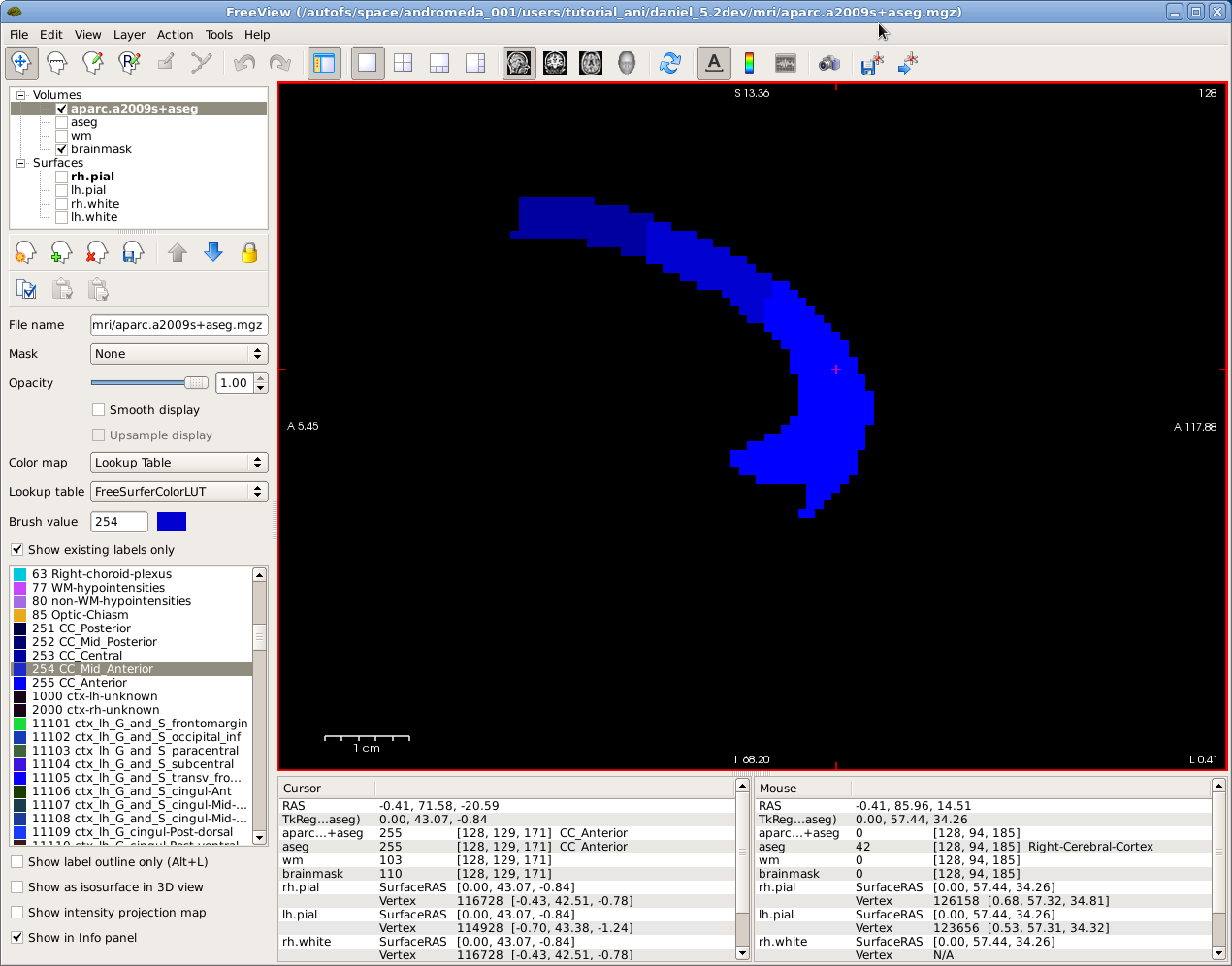The height and width of the screenshot is (966, 1232).
Task: Select label 255 CC_Anterior
Action: pos(131,683)
